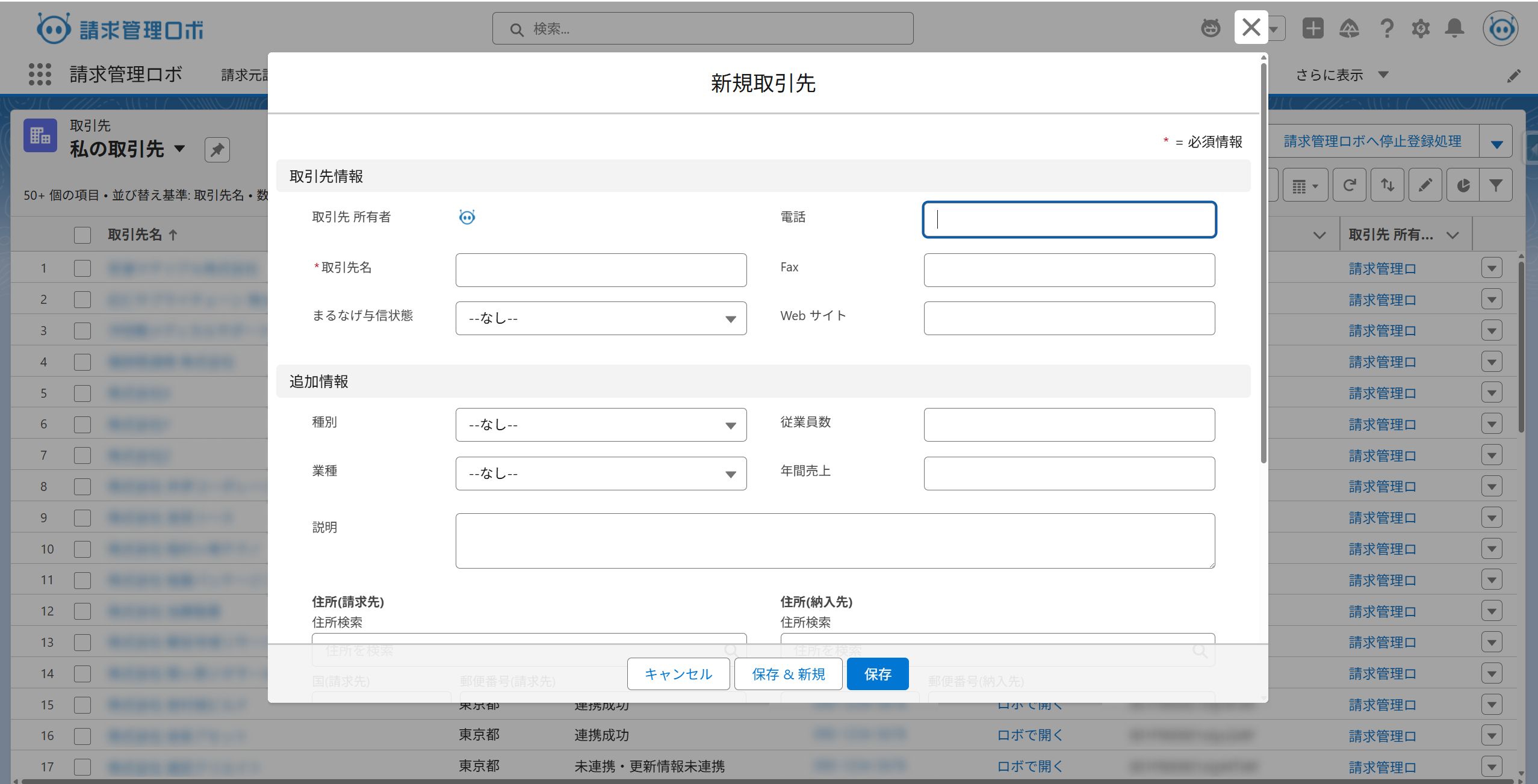
Task: Pin the 私の取引先 list view
Action: [x=217, y=149]
